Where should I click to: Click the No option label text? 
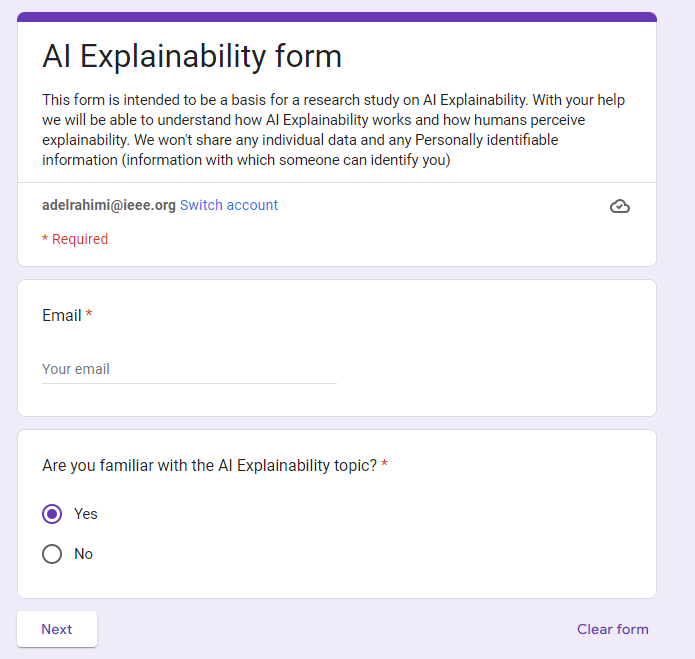83,554
